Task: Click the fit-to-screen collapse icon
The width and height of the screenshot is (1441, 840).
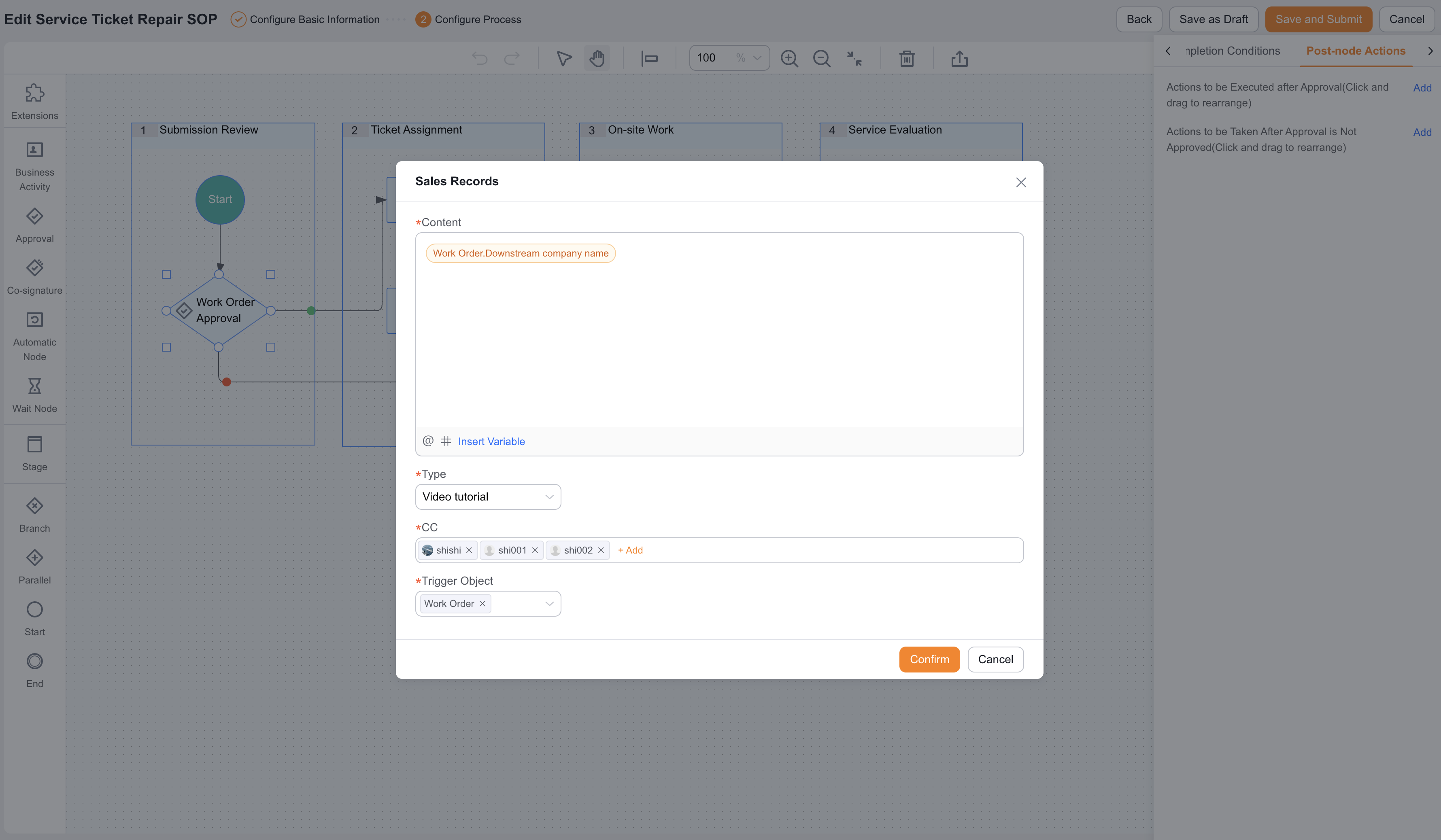Action: (854, 58)
